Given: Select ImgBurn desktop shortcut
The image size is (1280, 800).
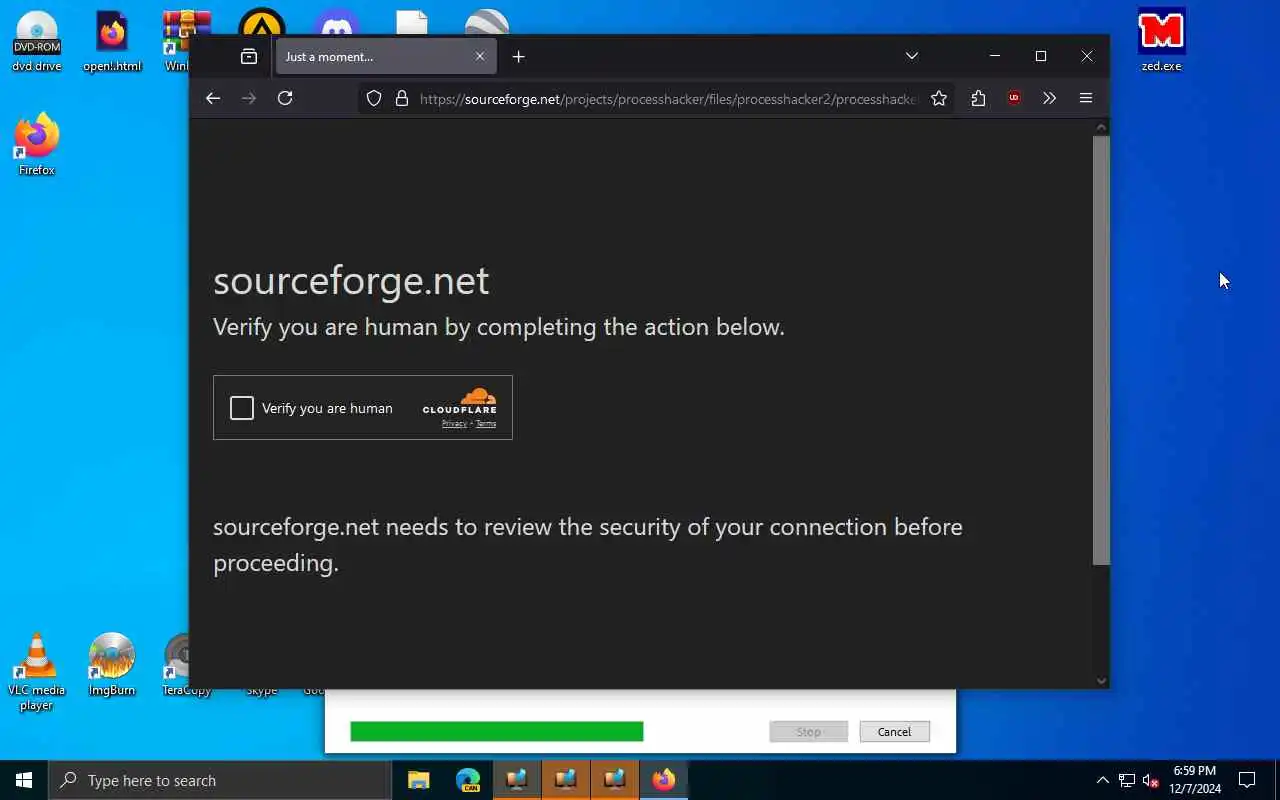Looking at the screenshot, I should pos(112,665).
